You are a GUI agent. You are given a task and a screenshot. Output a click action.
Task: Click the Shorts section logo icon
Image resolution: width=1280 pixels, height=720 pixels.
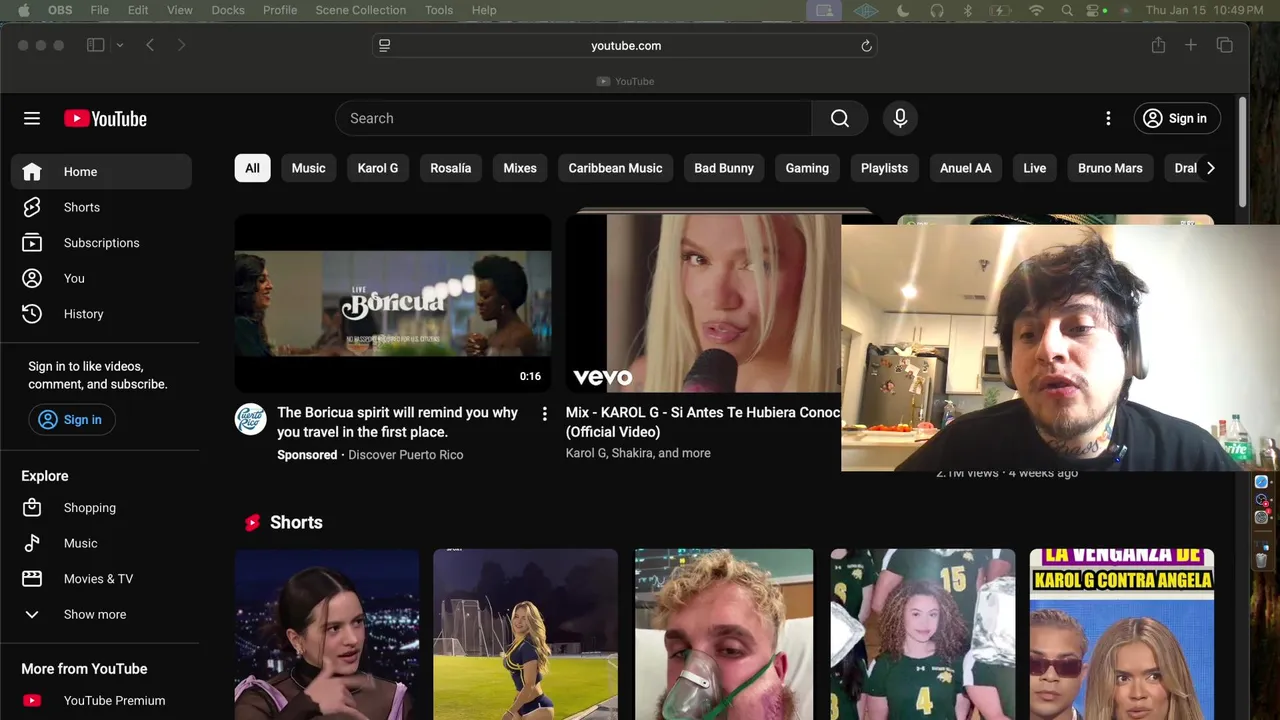pos(252,522)
